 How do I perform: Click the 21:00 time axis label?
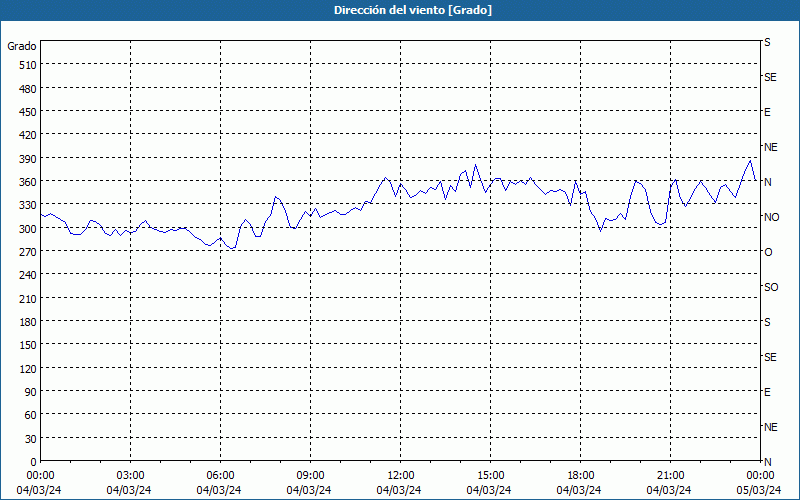[x=670, y=476]
